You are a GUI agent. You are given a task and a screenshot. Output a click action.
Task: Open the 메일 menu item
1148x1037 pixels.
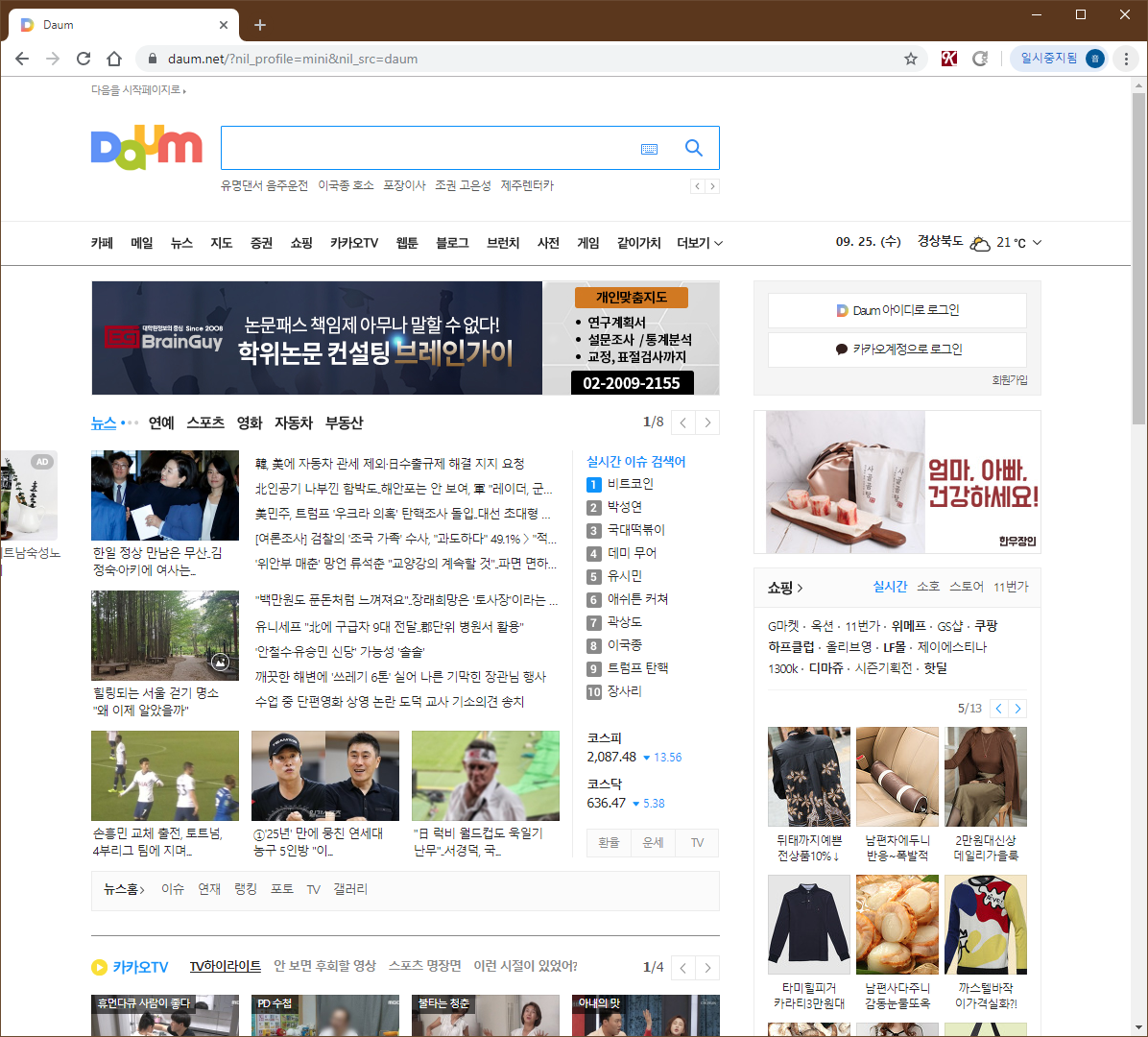[x=142, y=243]
